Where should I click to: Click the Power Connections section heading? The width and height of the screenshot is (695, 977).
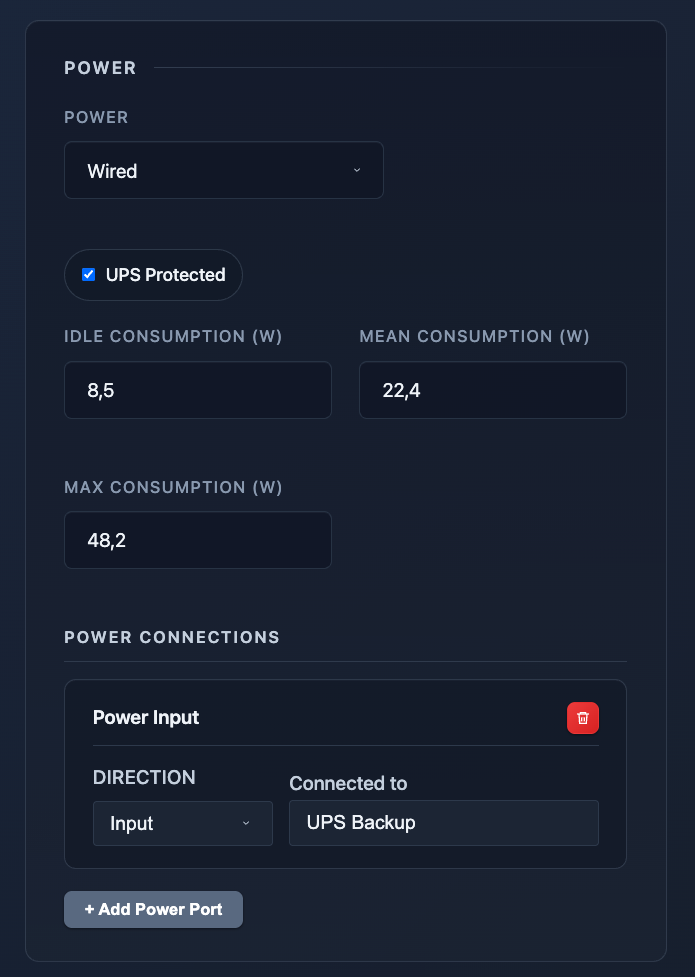click(172, 637)
